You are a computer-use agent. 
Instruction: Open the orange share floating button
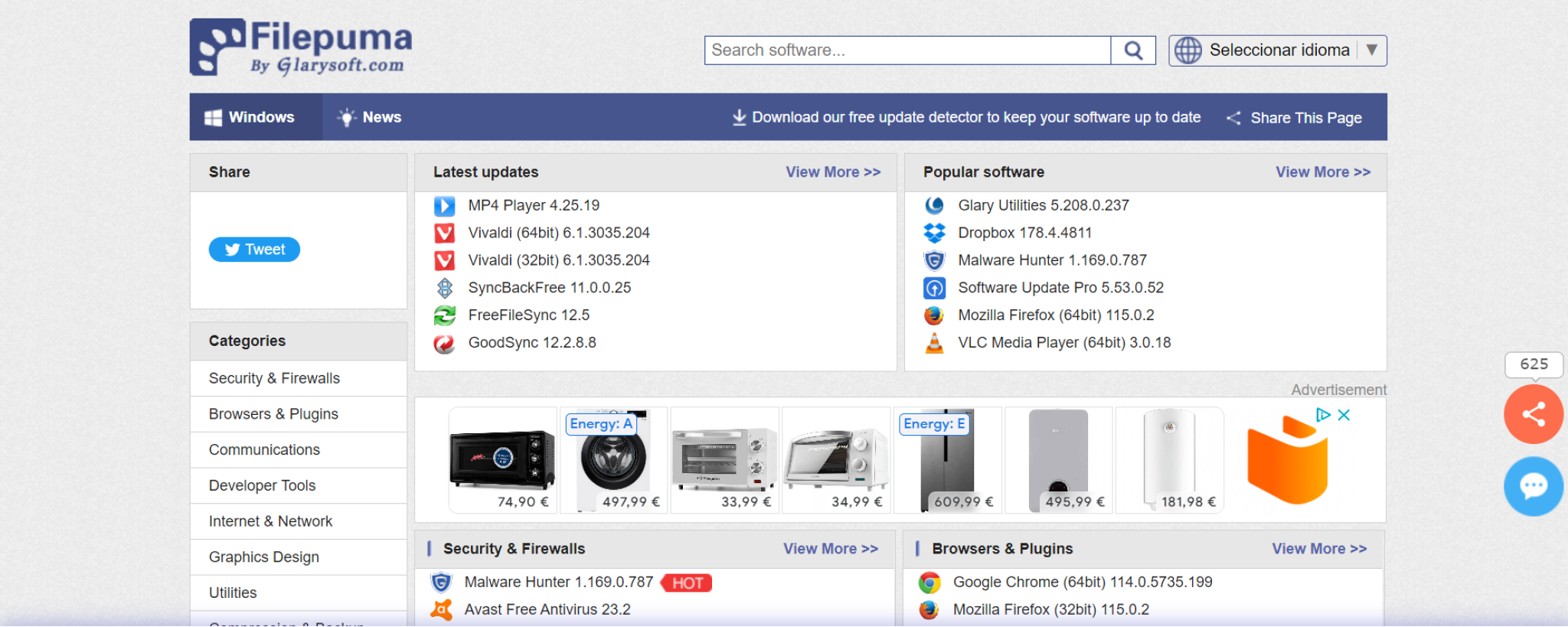[1533, 414]
